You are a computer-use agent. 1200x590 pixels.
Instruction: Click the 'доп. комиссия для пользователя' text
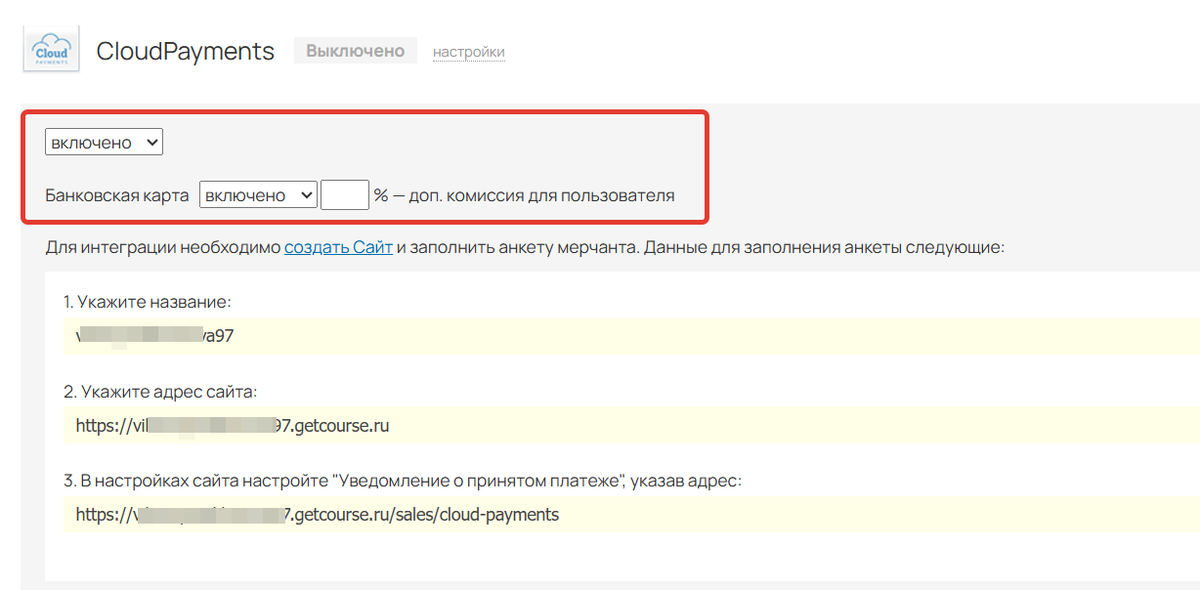(541, 195)
